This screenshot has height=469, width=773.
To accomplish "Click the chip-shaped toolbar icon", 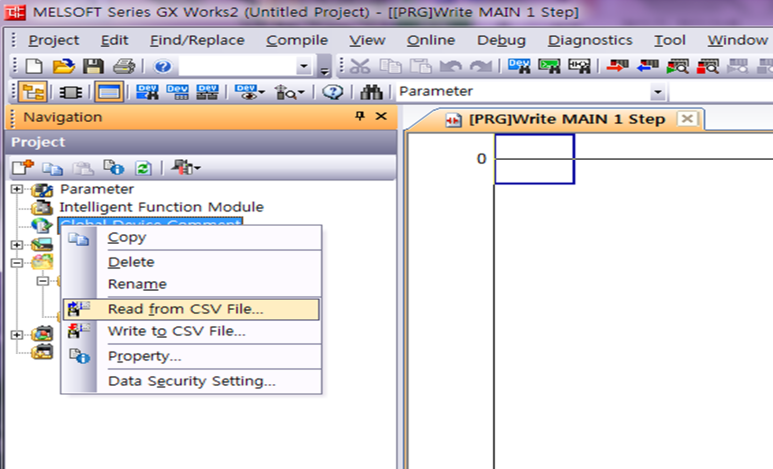I will pyautogui.click(x=70, y=92).
